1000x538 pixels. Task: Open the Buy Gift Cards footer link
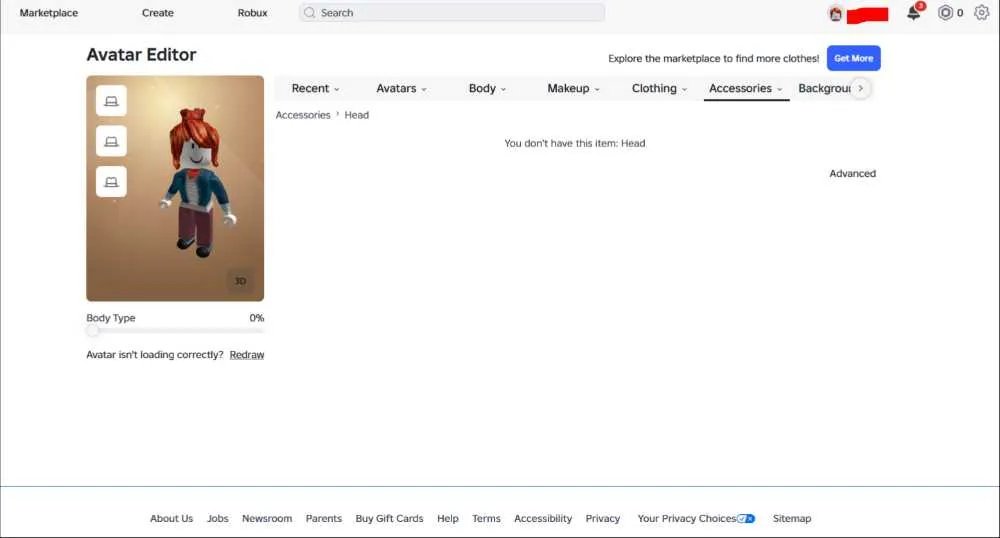click(x=389, y=519)
